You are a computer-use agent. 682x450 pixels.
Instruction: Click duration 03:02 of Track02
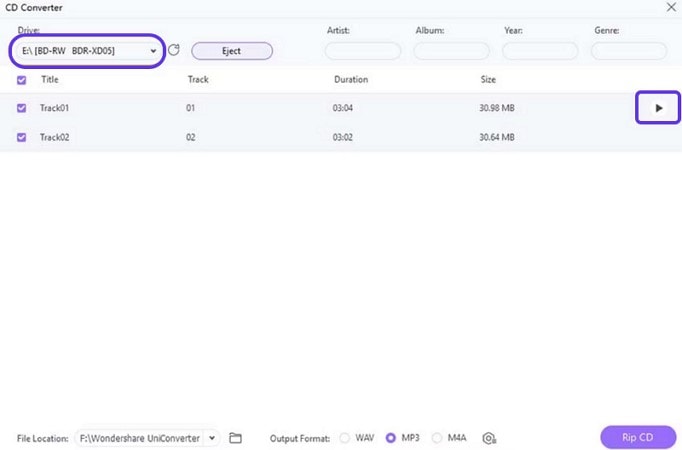pyautogui.click(x=343, y=137)
